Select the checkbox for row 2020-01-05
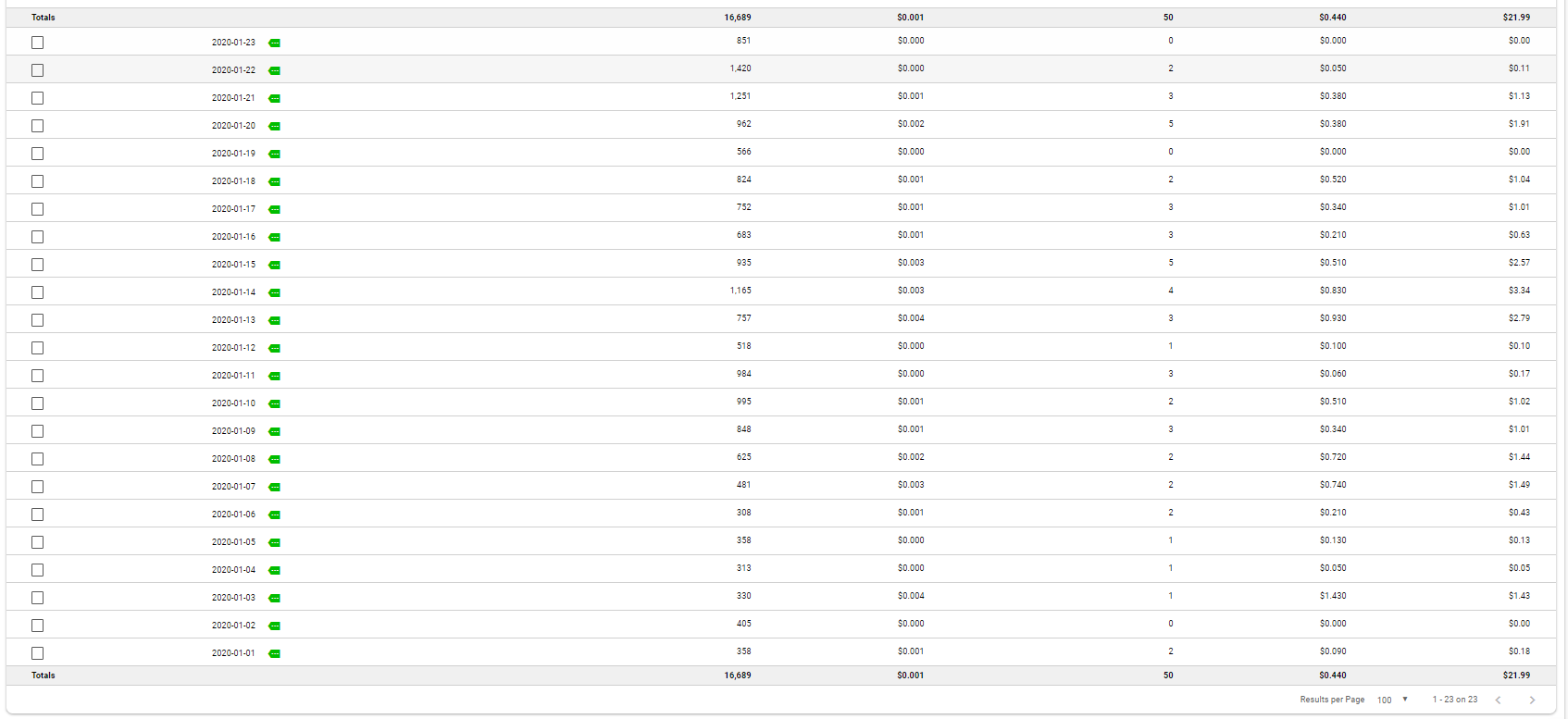The width and height of the screenshot is (1568, 719). click(37, 542)
